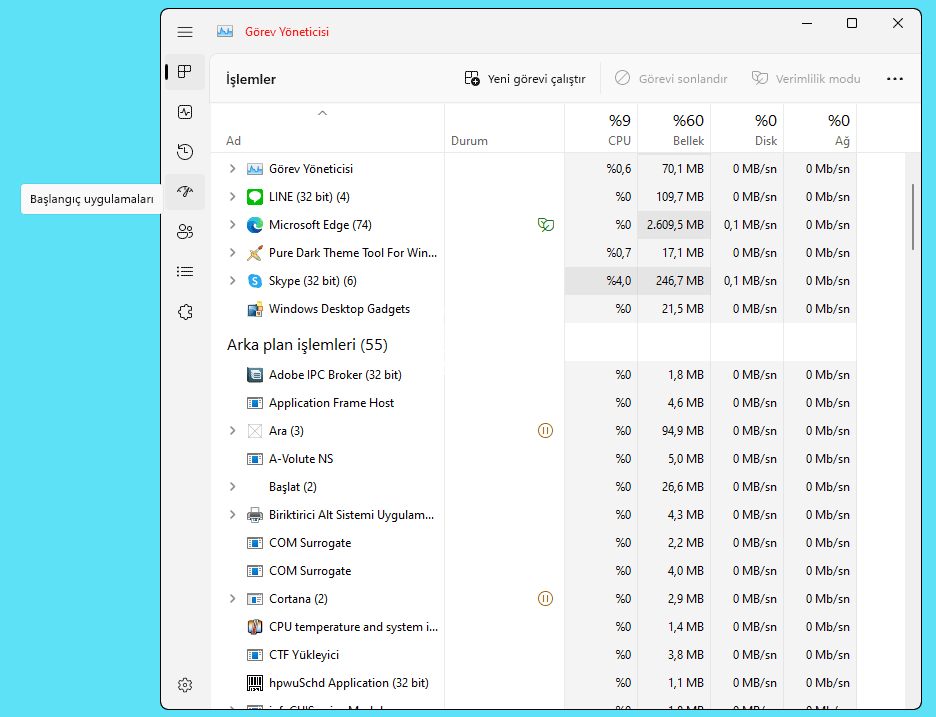
Task: Open the App history page in sidebar
Action: (x=185, y=152)
